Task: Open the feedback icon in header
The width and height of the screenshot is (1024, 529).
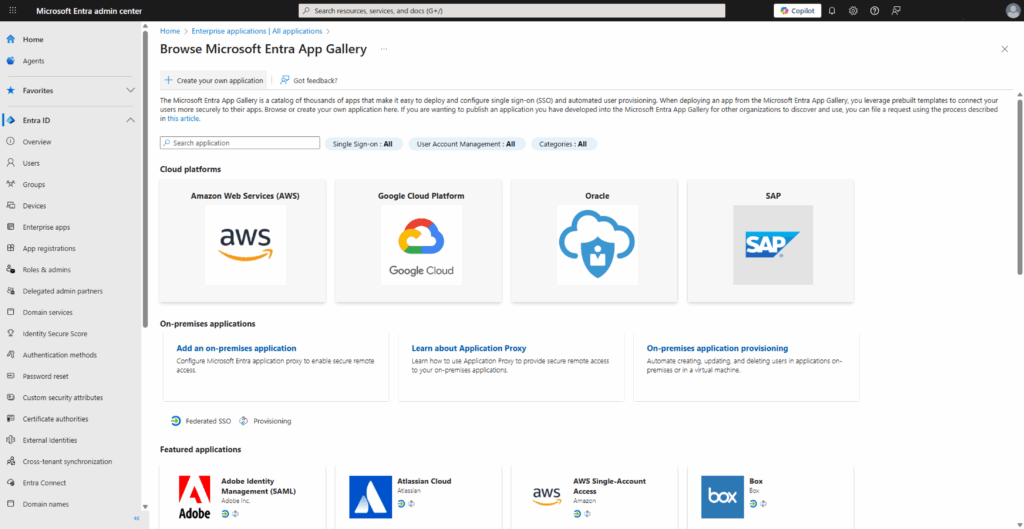Action: tap(896, 10)
